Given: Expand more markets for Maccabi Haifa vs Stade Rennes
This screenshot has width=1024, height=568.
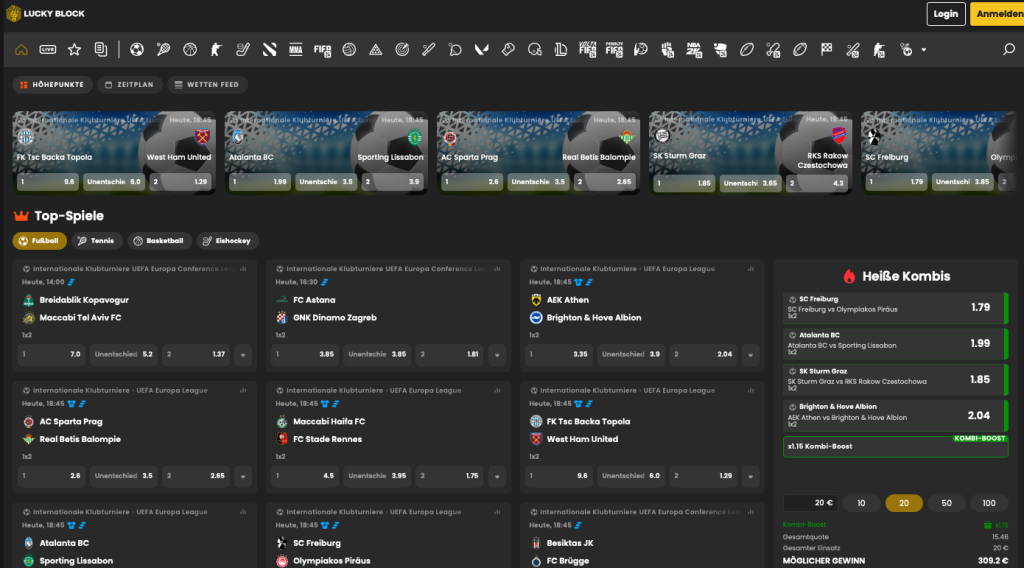Looking at the screenshot, I should 497,476.
